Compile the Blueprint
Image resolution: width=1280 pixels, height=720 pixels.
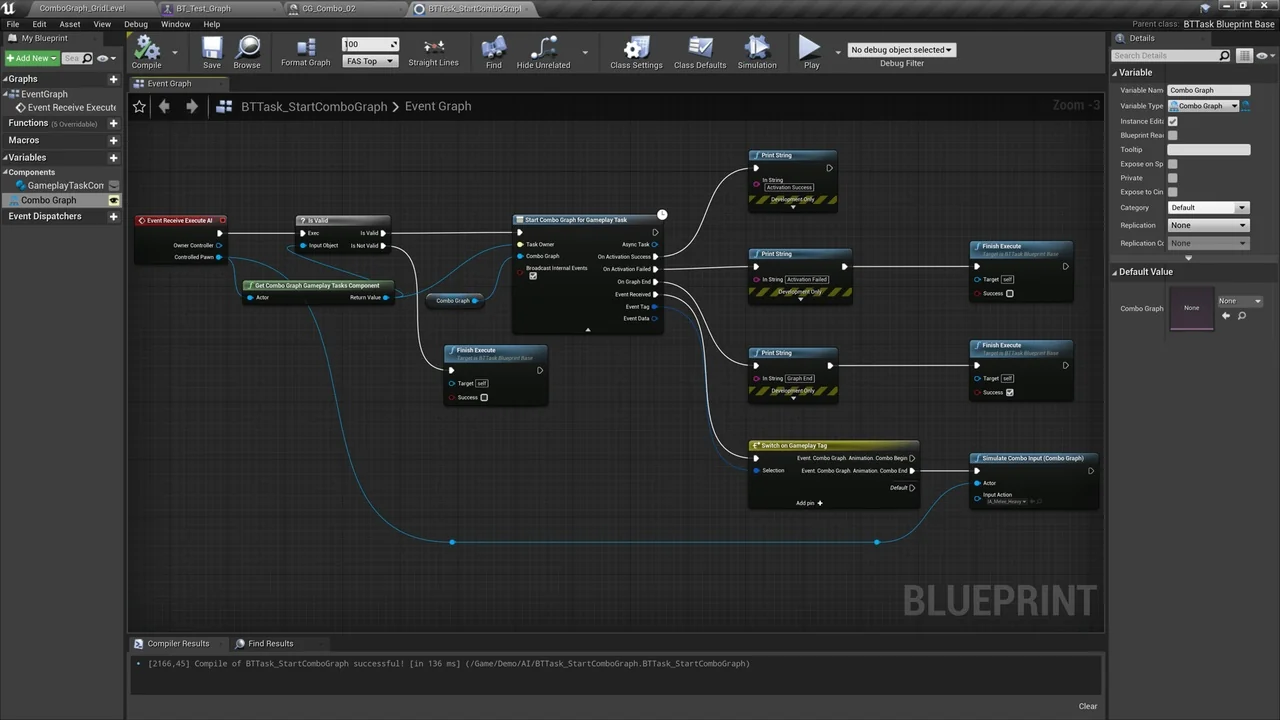pyautogui.click(x=146, y=50)
